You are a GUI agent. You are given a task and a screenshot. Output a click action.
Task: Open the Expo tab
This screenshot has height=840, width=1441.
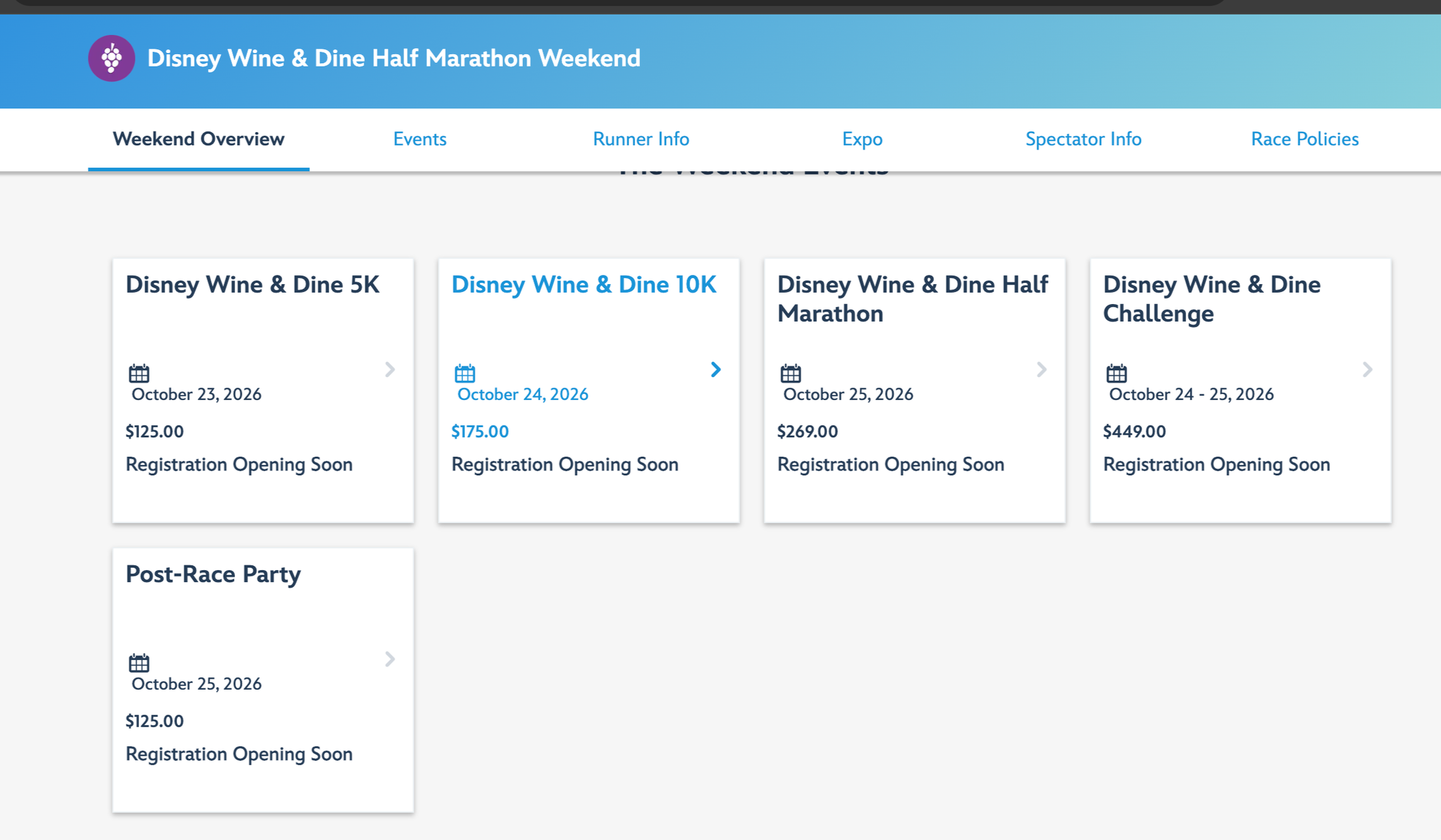pyautogui.click(x=862, y=139)
